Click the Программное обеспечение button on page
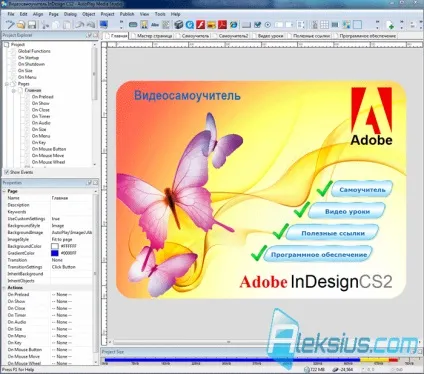This screenshot has height=374, width=424. 318,255
